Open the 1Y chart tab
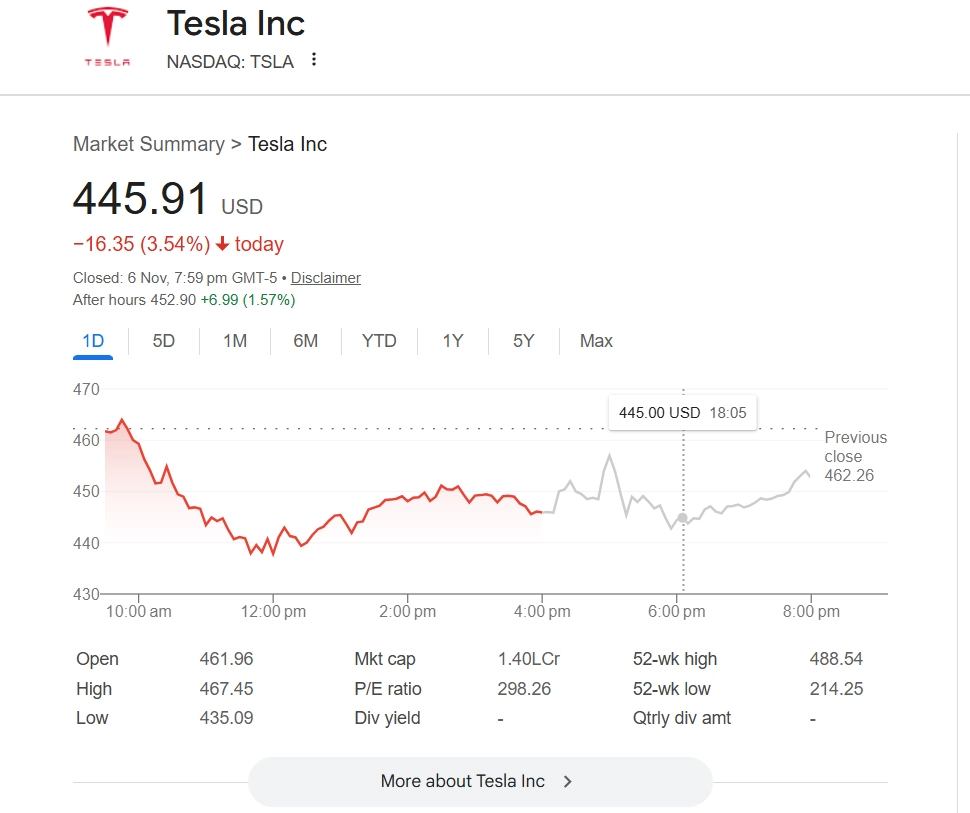Image resolution: width=970 pixels, height=813 pixels. 453,341
